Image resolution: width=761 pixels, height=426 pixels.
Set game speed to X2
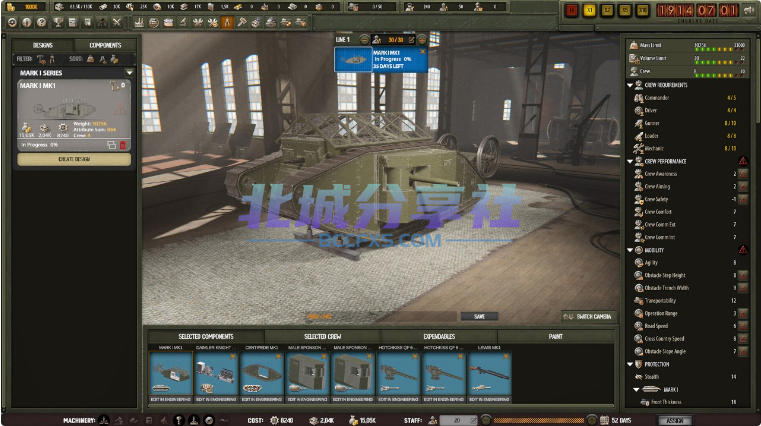point(607,11)
